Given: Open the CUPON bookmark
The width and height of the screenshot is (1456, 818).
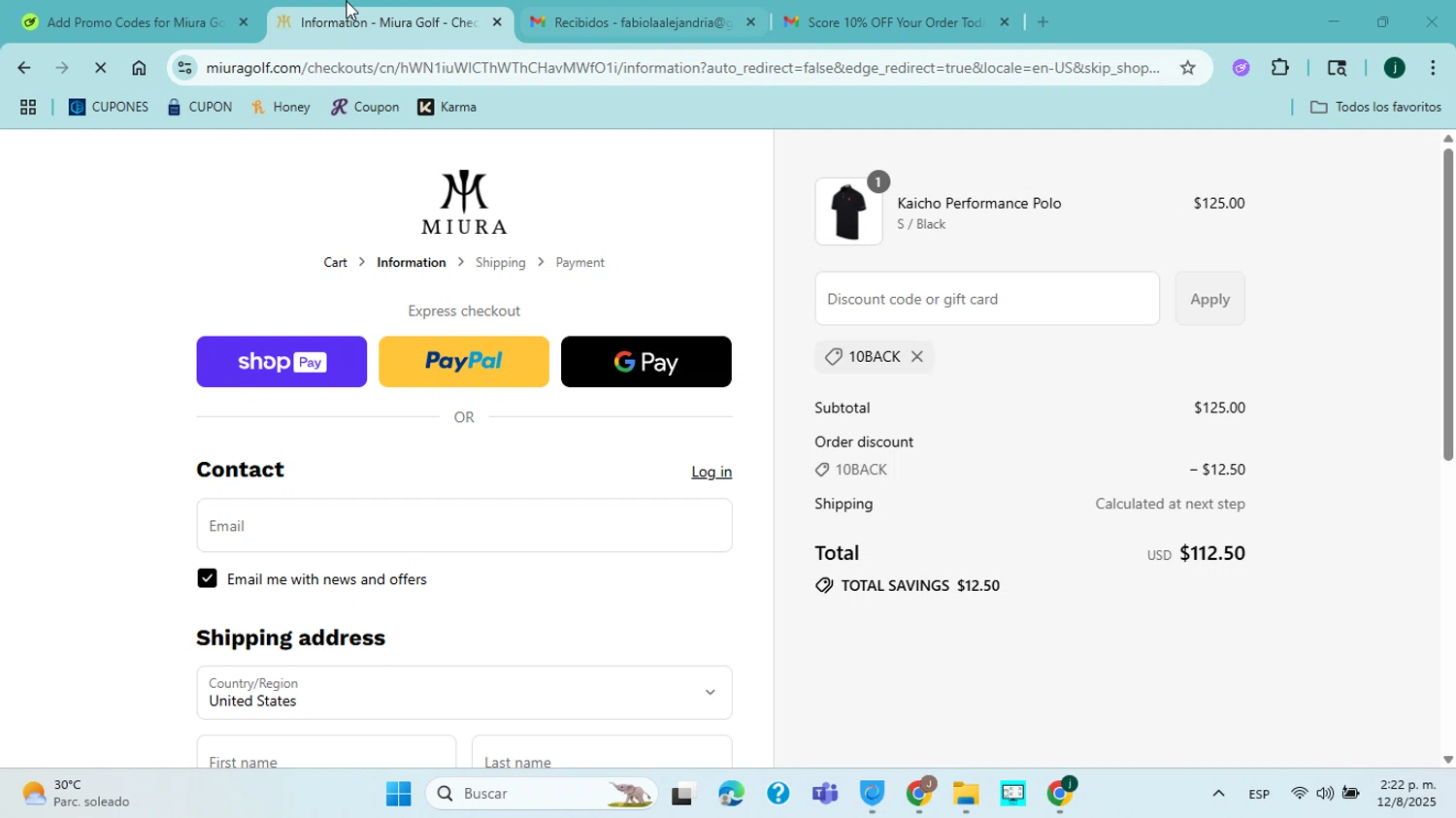Looking at the screenshot, I should tap(199, 107).
